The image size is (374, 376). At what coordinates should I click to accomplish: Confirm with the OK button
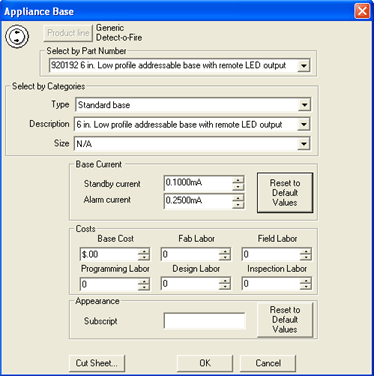(205, 363)
